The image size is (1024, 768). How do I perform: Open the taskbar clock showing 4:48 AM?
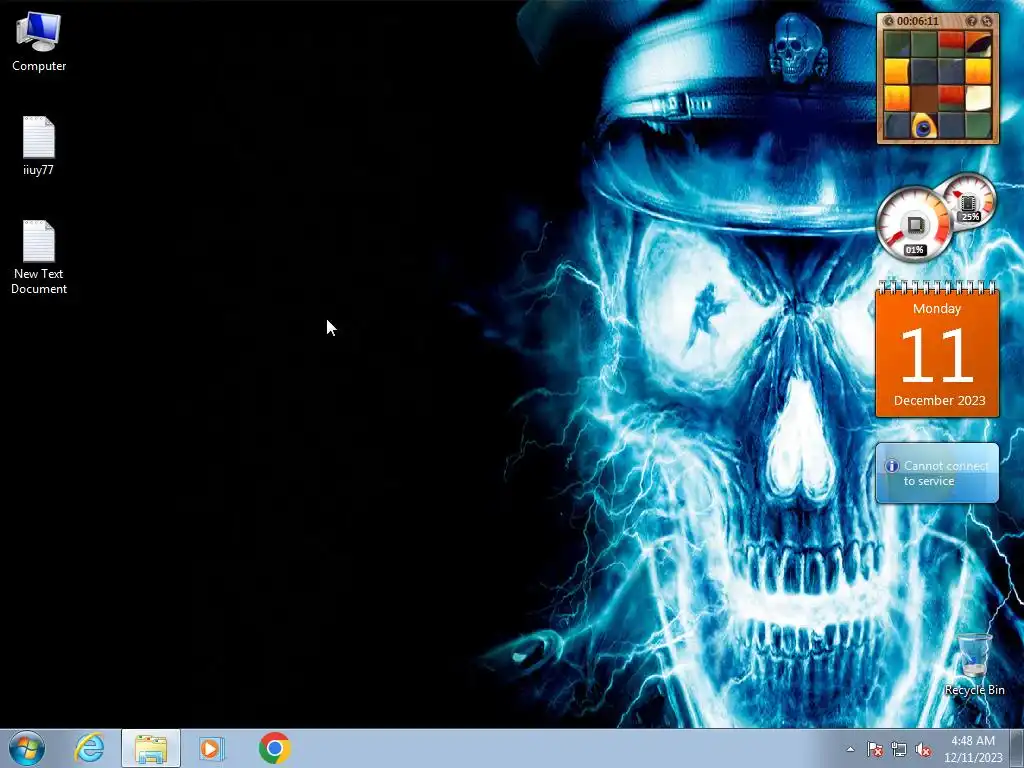[x=973, y=749]
